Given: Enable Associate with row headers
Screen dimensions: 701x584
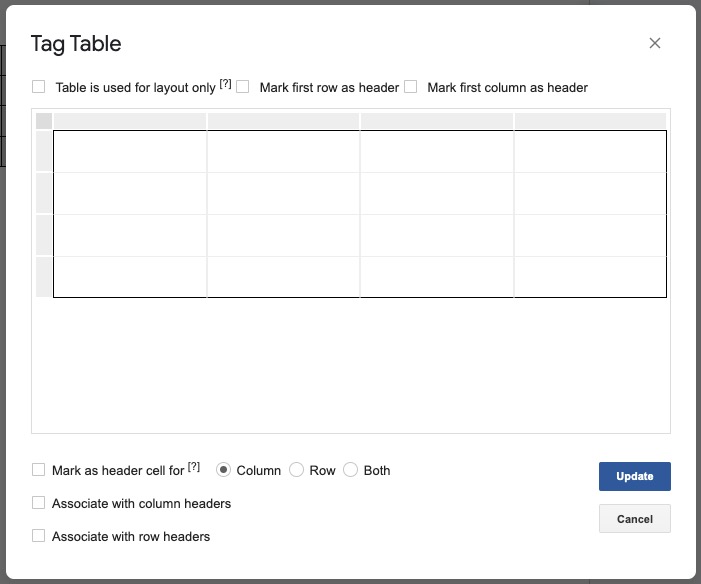Looking at the screenshot, I should pyautogui.click(x=38, y=535).
